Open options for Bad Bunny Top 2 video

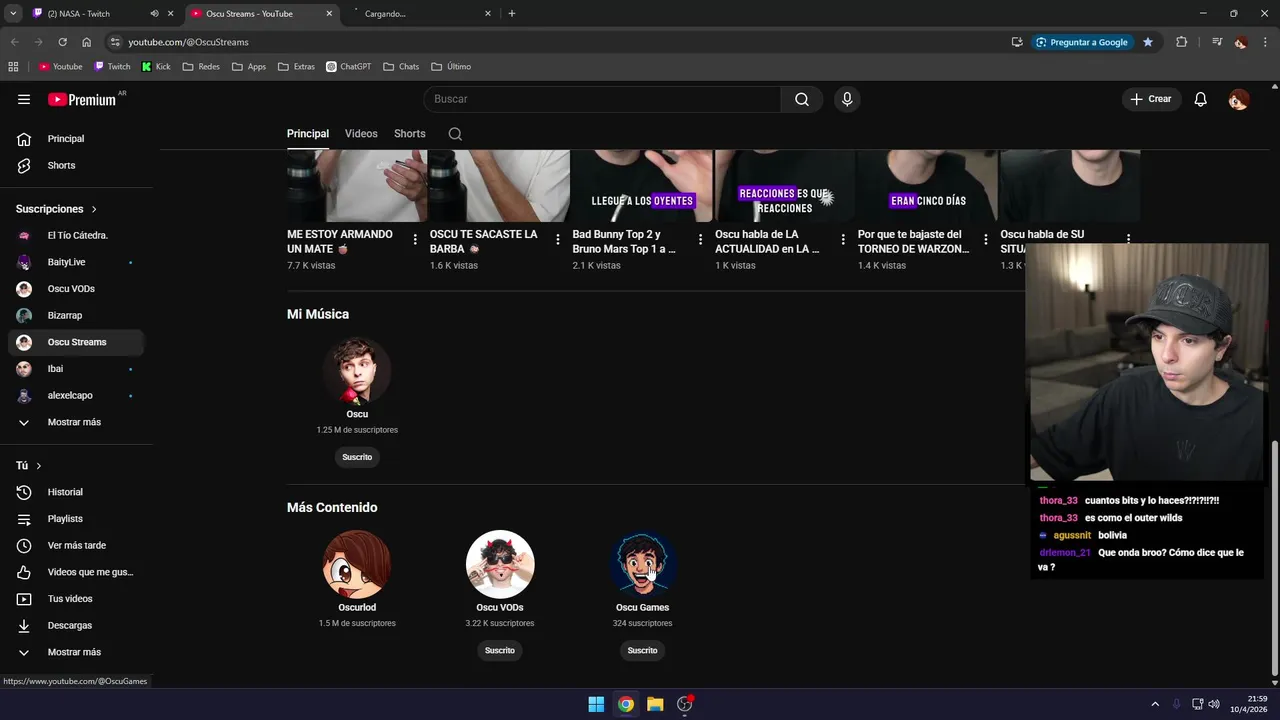pyautogui.click(x=700, y=240)
